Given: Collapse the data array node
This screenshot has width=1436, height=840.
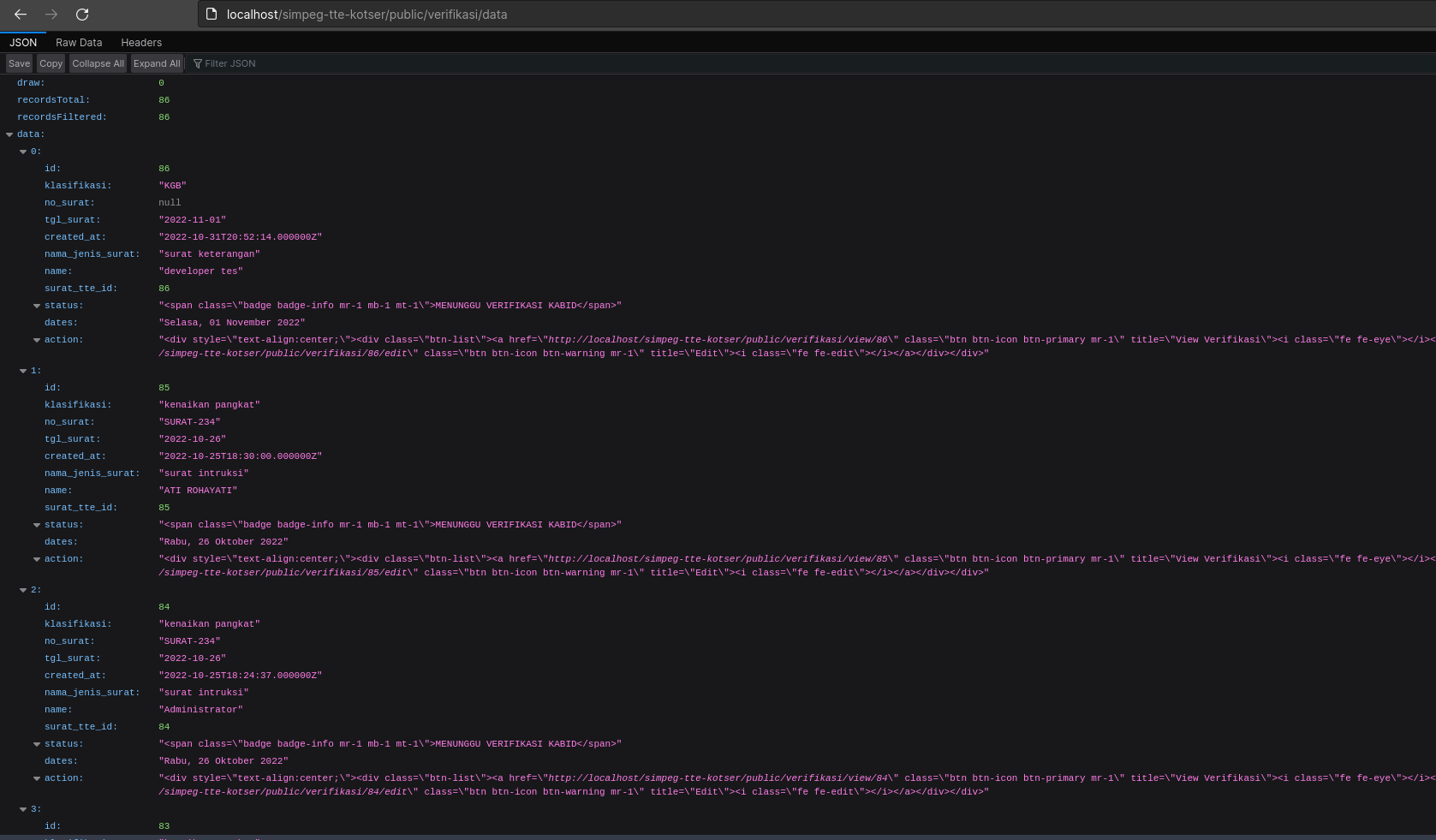Looking at the screenshot, I should click(x=9, y=134).
